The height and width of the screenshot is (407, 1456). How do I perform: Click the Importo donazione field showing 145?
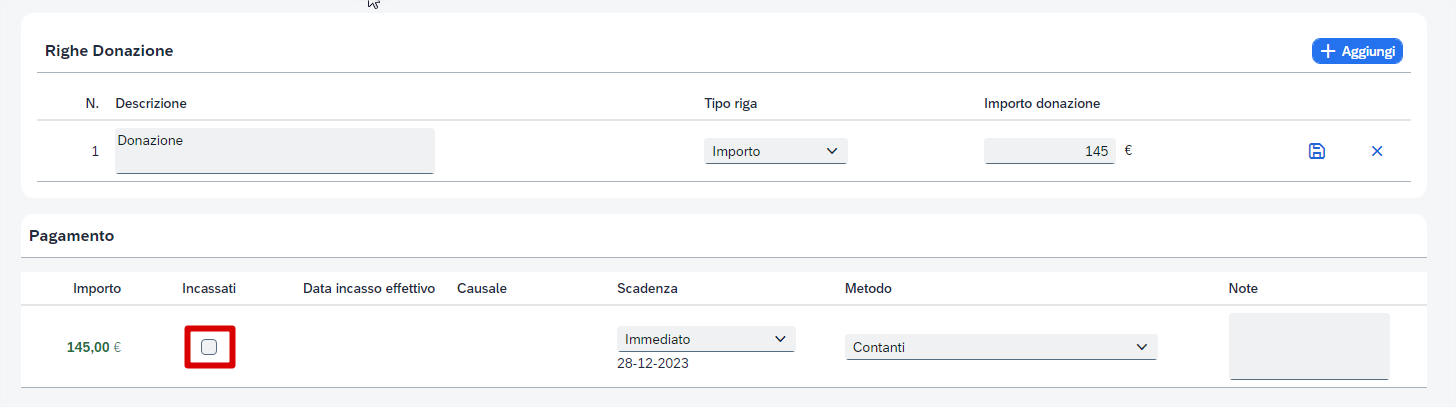click(x=1049, y=151)
